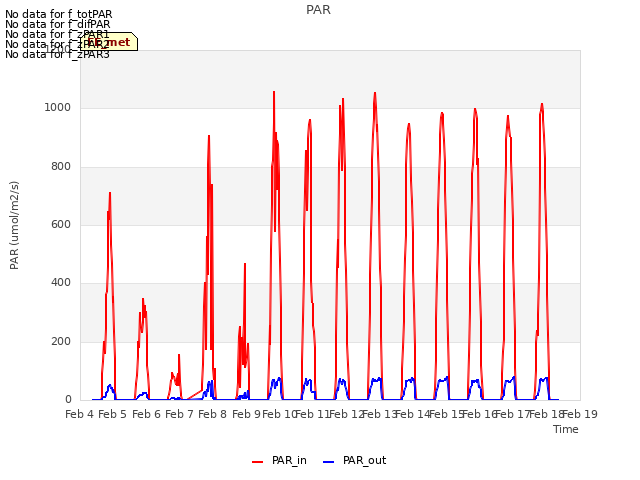Click the Feb 9 x-axis tick label
The height and width of the screenshot is (480, 640).
pyautogui.click(x=246, y=414)
